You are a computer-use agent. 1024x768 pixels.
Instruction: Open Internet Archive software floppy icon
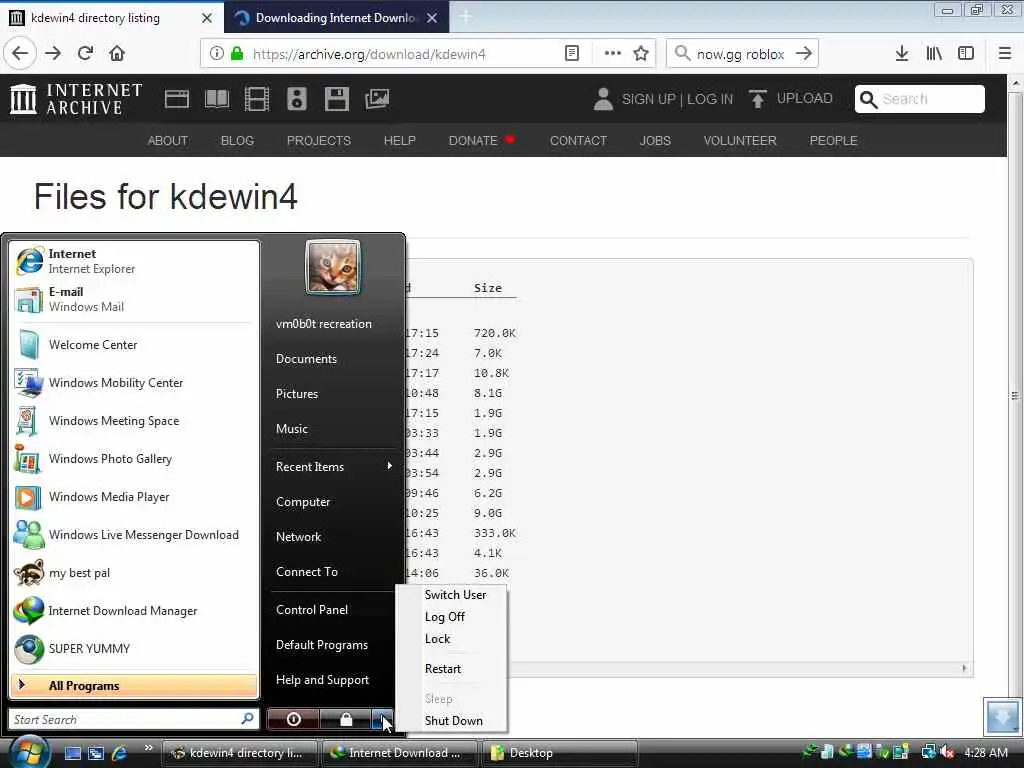(x=336, y=99)
